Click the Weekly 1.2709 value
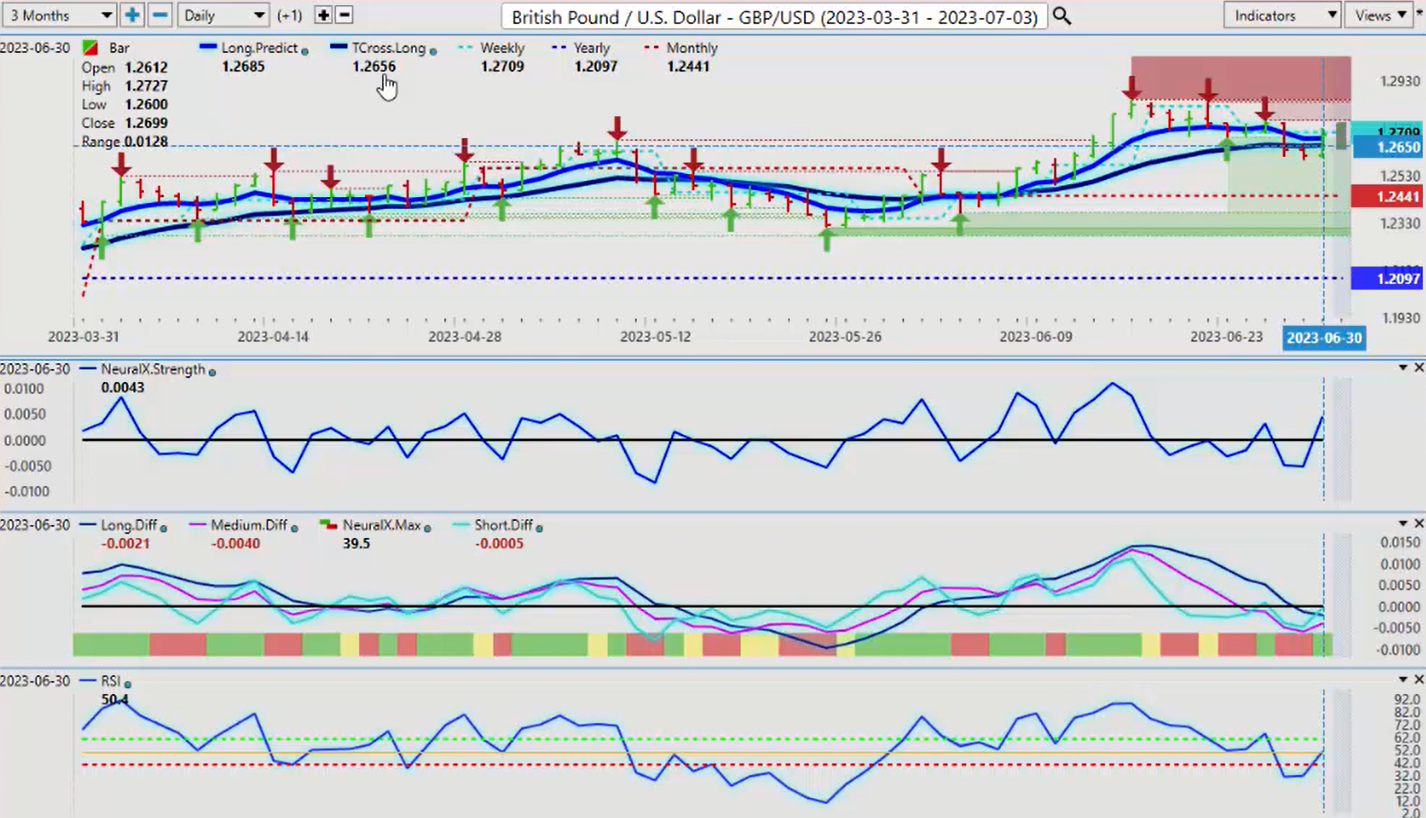This screenshot has height=818, width=1426. point(502,66)
